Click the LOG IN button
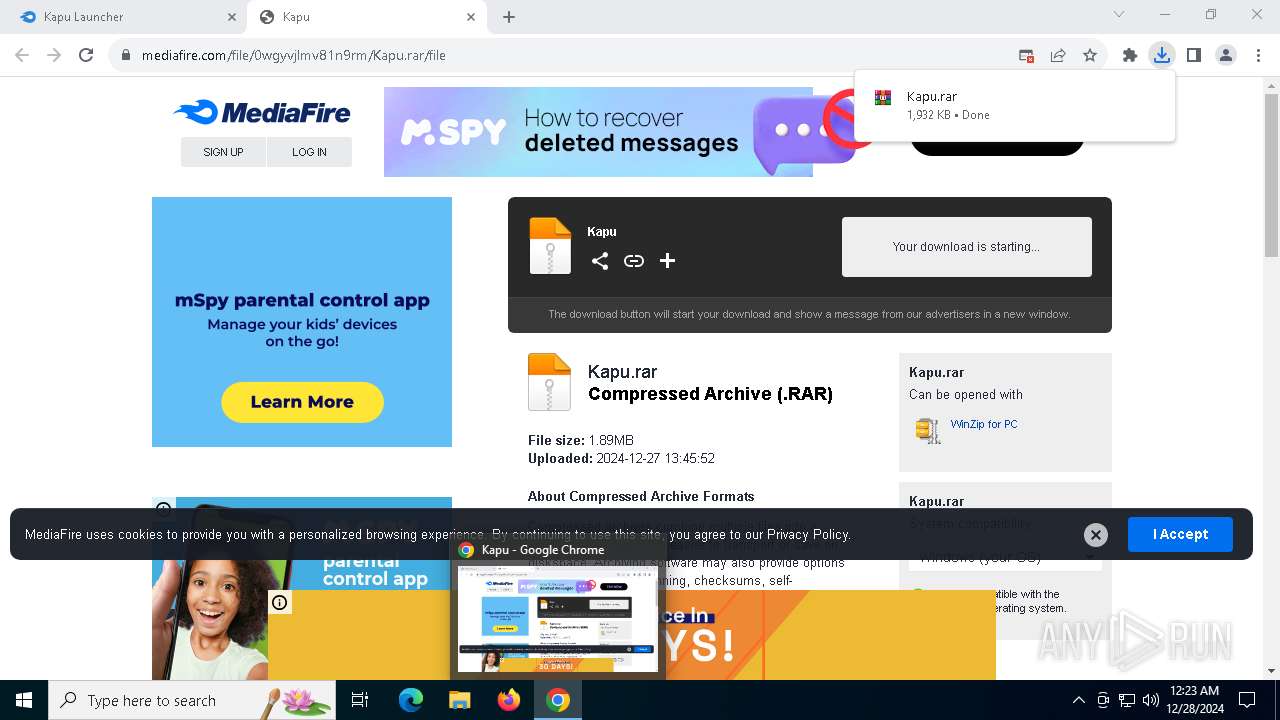Screen dimensions: 1280x720 click(x=309, y=152)
